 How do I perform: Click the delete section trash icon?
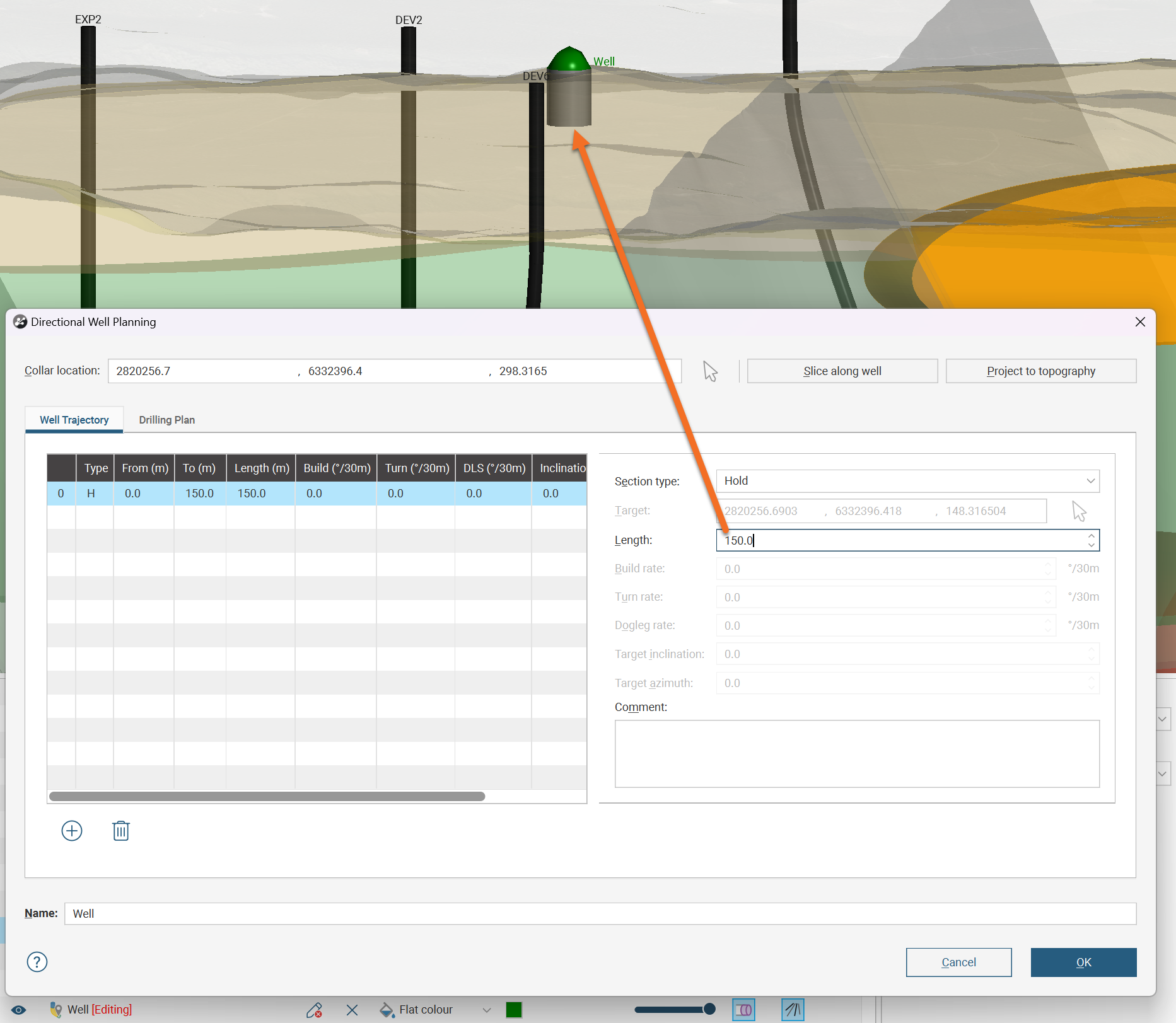tap(121, 831)
